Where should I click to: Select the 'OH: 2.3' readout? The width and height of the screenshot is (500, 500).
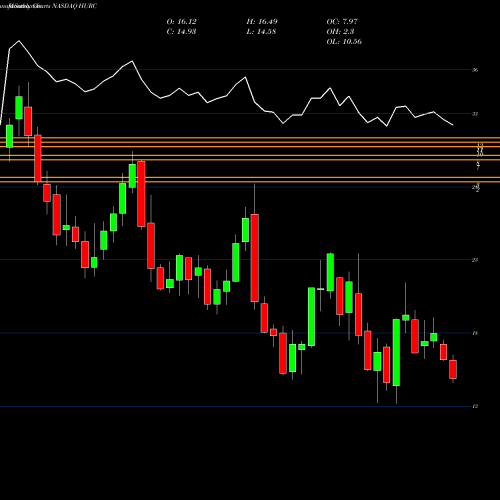click(x=340, y=32)
